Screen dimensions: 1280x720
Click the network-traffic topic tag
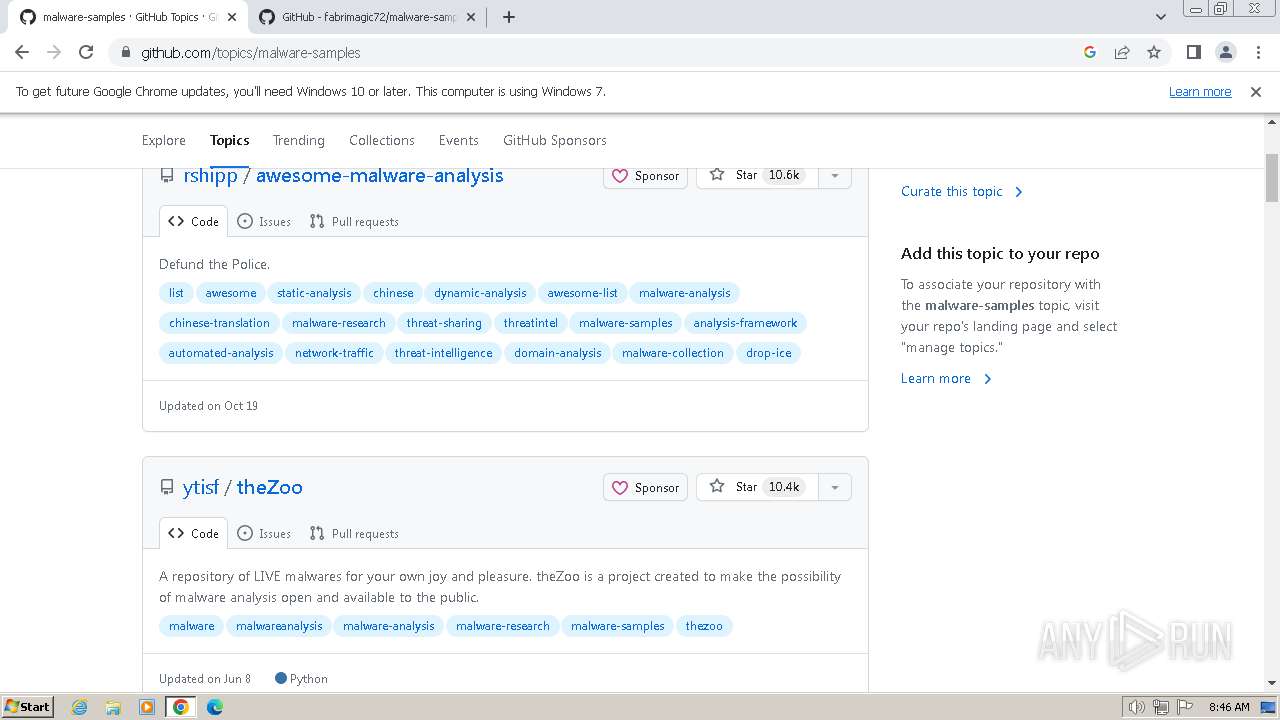pos(334,353)
